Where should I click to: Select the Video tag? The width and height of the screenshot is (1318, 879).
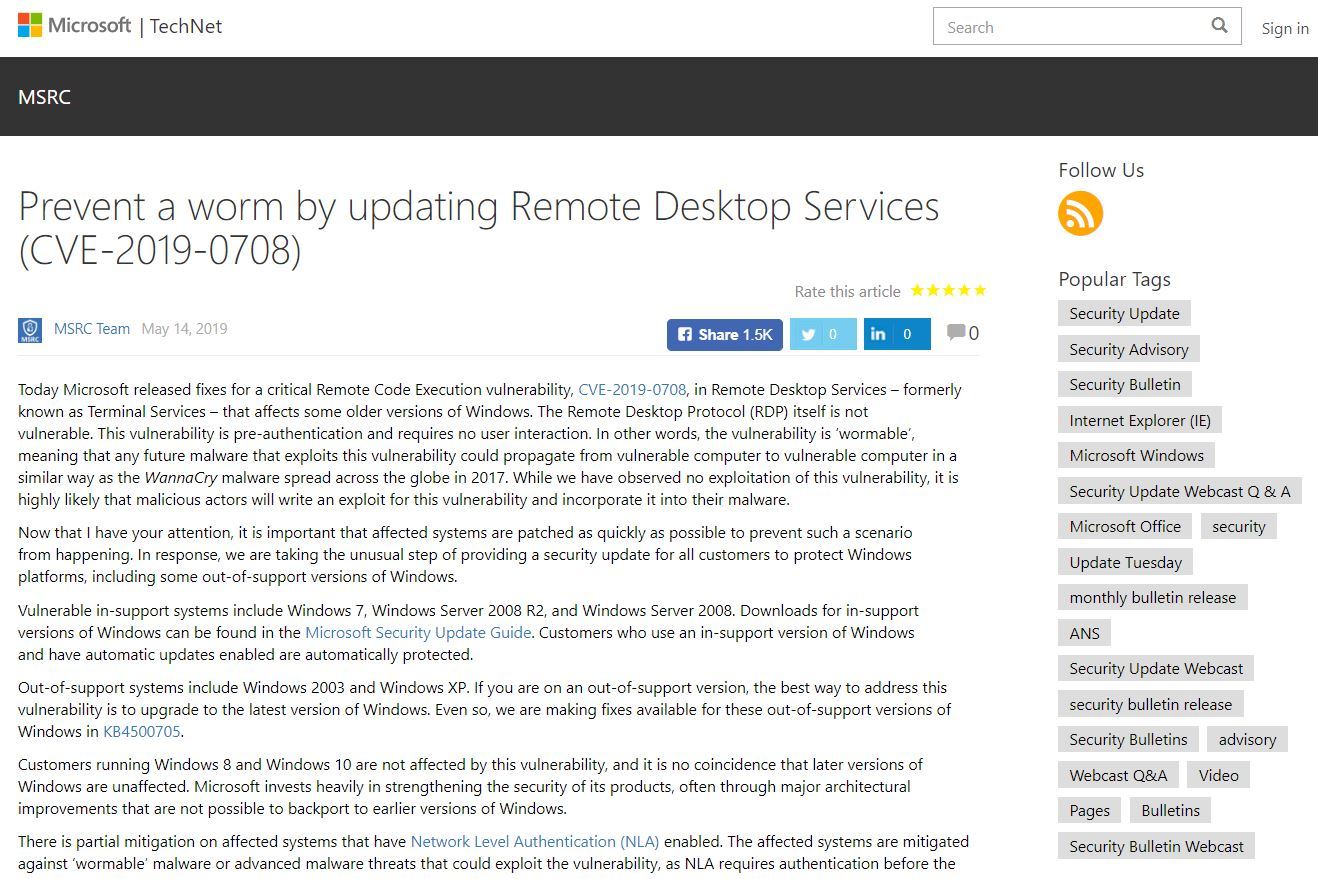(x=1219, y=775)
